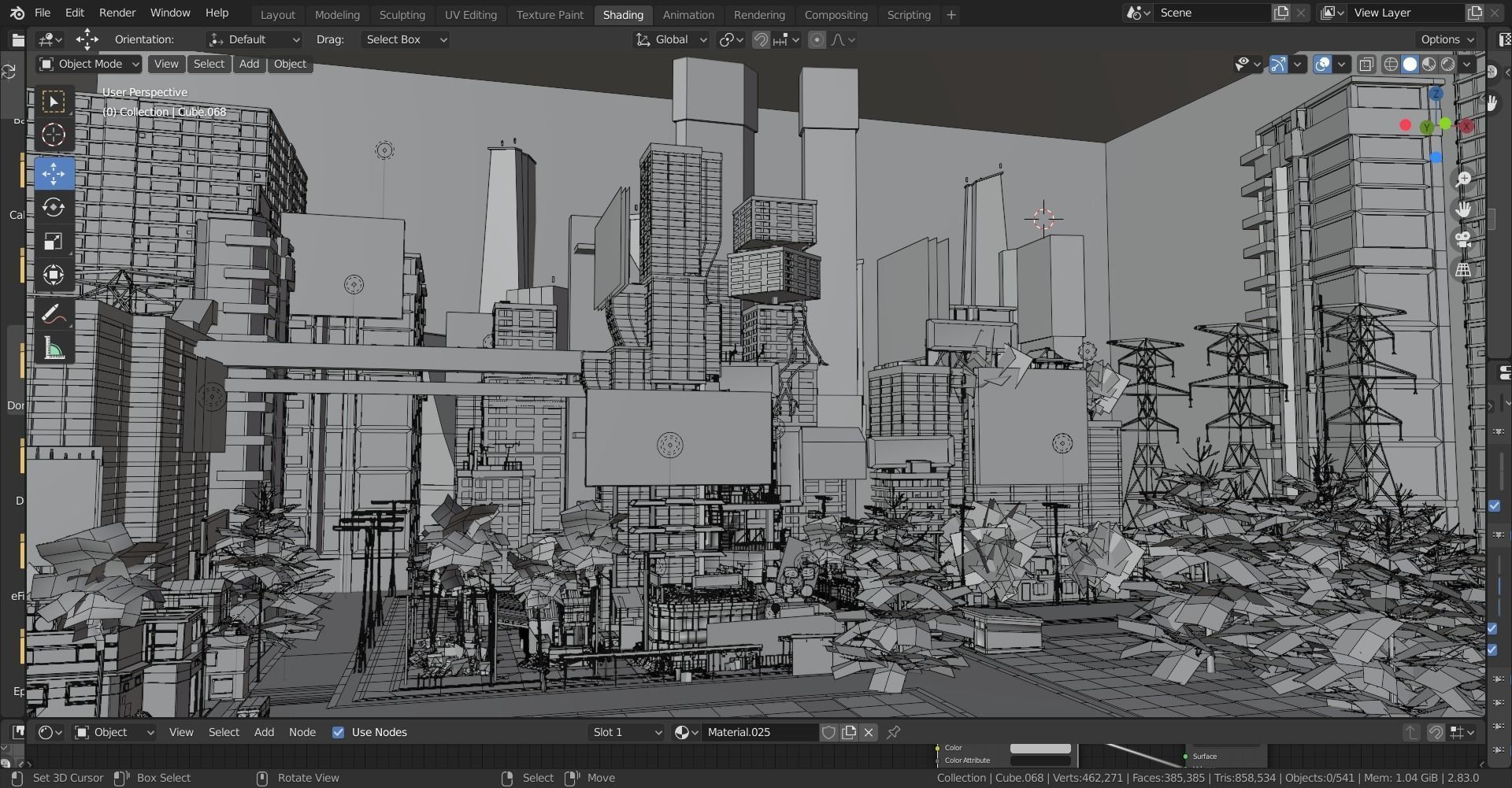Viewport: 1512px width, 788px height.
Task: Toggle node editor snapping magnet
Action: pos(1436,733)
